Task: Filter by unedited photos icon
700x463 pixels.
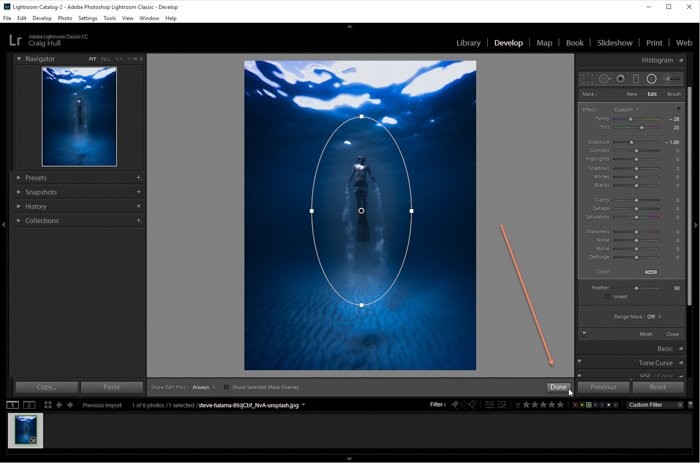Action: [502, 405]
